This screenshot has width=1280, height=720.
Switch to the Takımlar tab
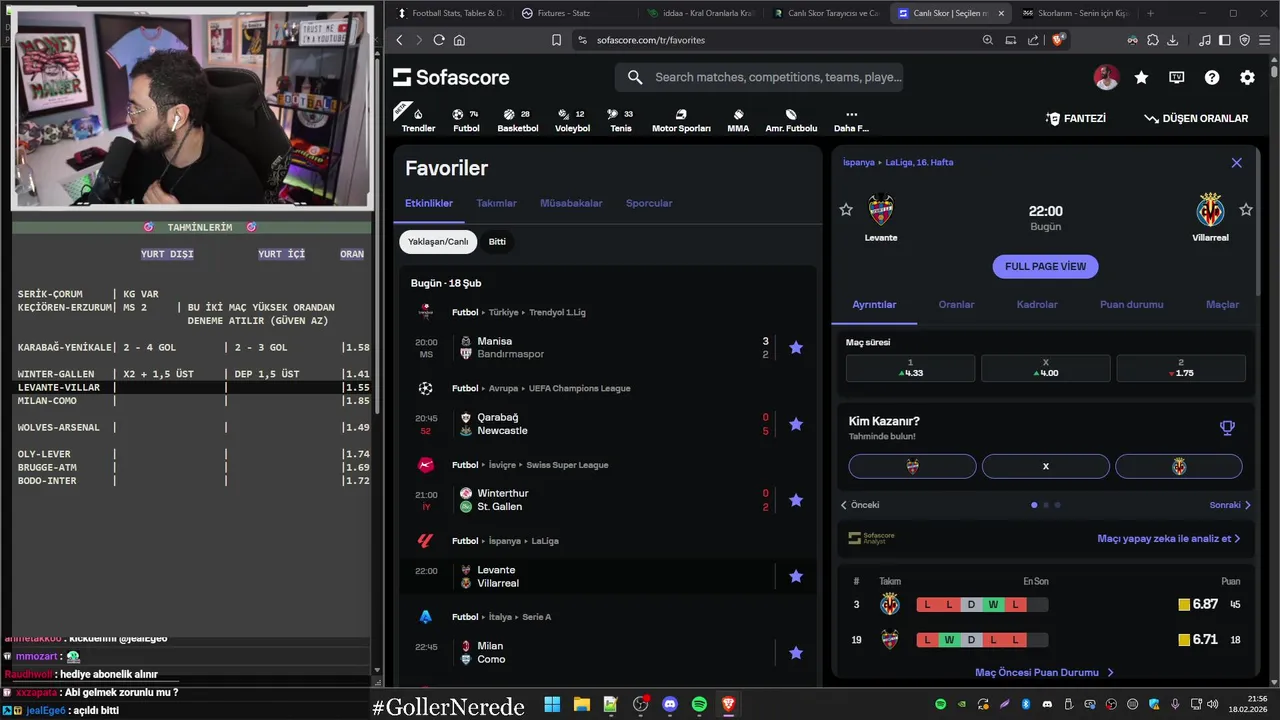[x=496, y=203]
